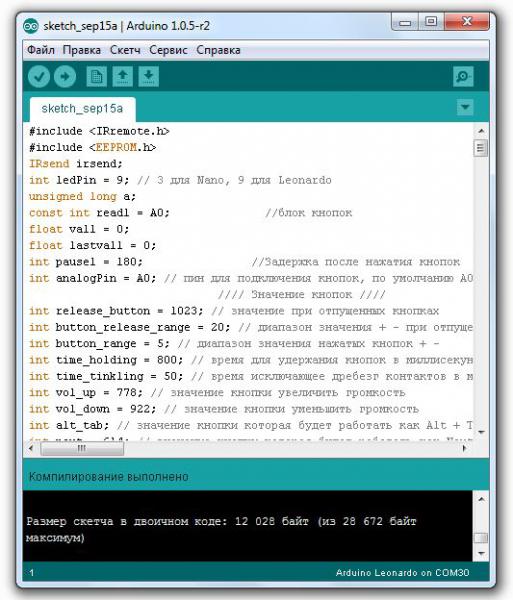Click the code 'int button_range = 5;'
The height and width of the screenshot is (600, 513).
[99, 344]
